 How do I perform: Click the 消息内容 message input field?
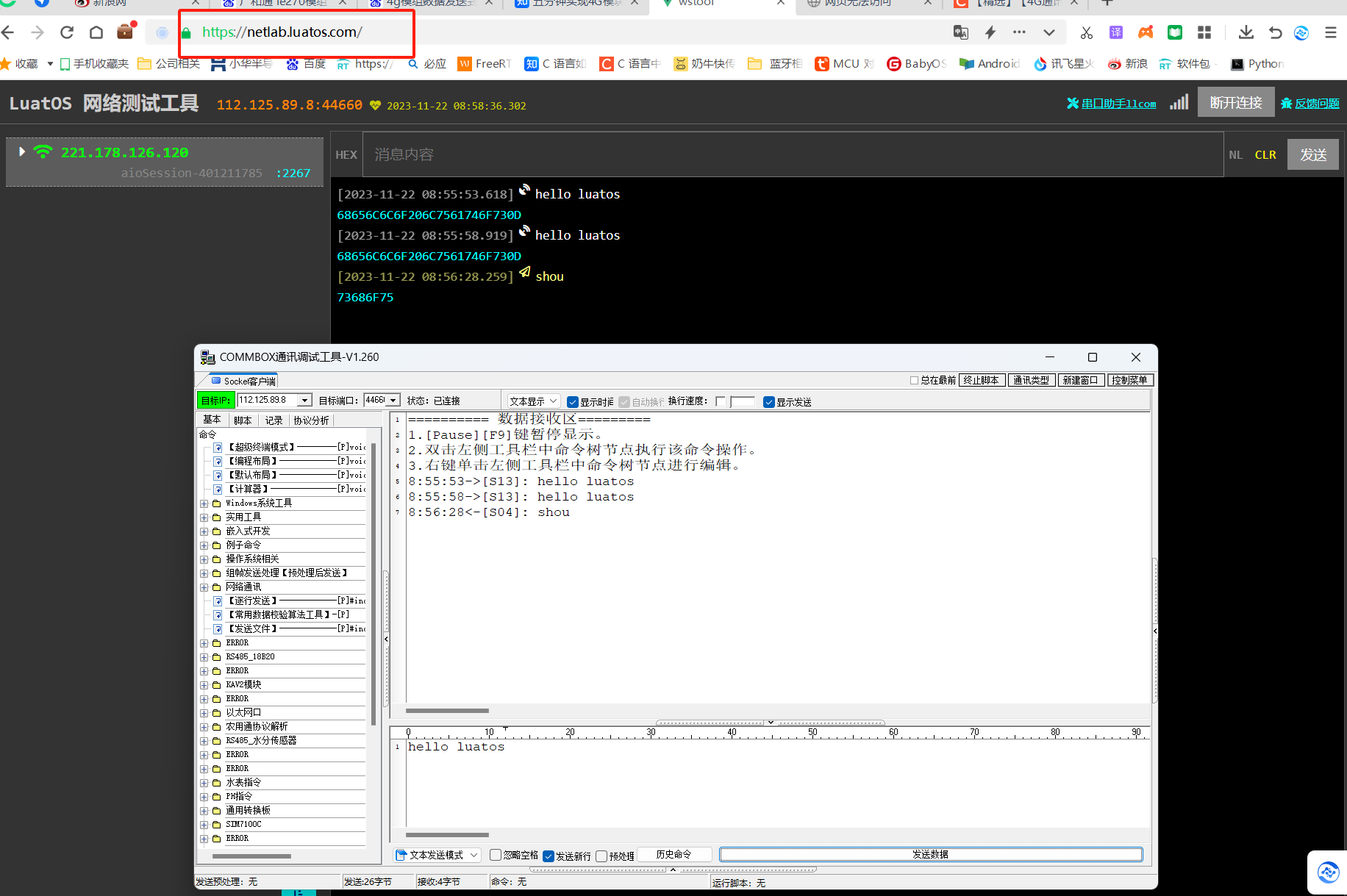pyautogui.click(x=793, y=154)
